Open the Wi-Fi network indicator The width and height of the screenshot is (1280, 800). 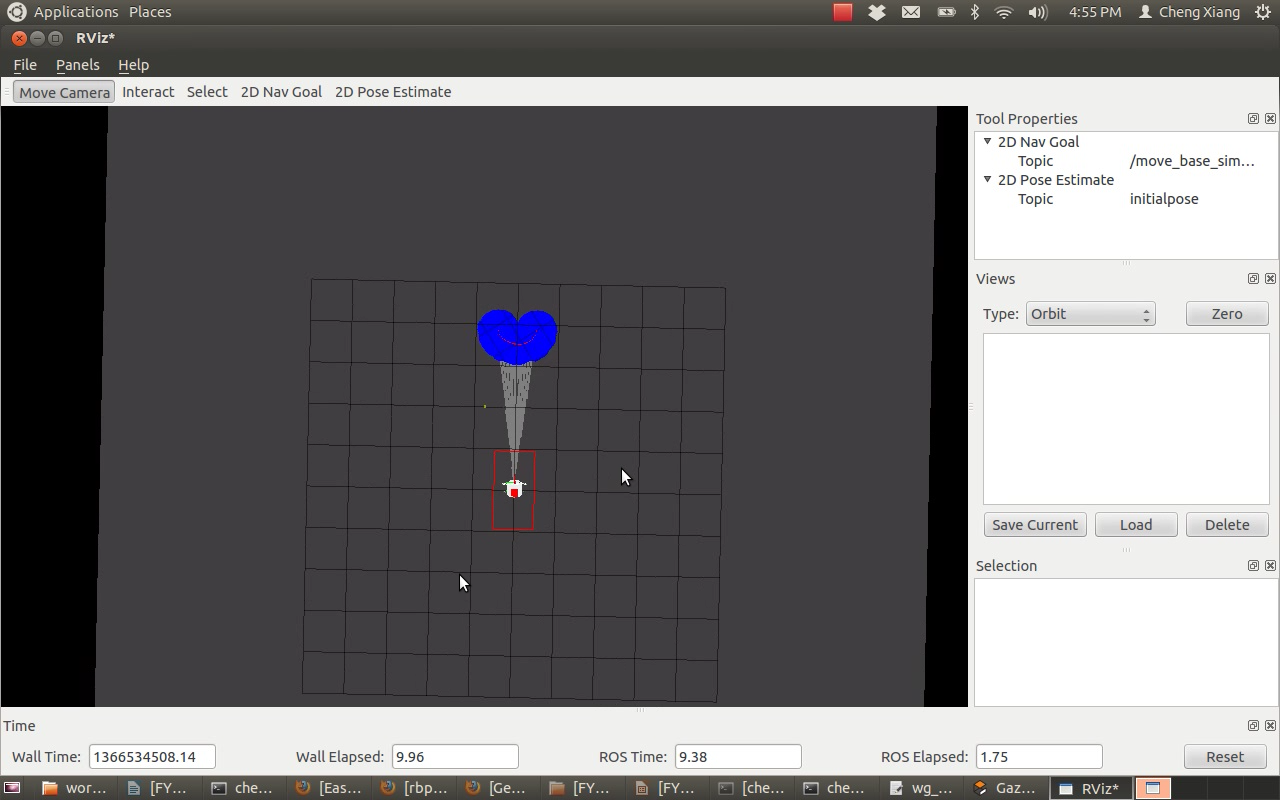click(1004, 12)
